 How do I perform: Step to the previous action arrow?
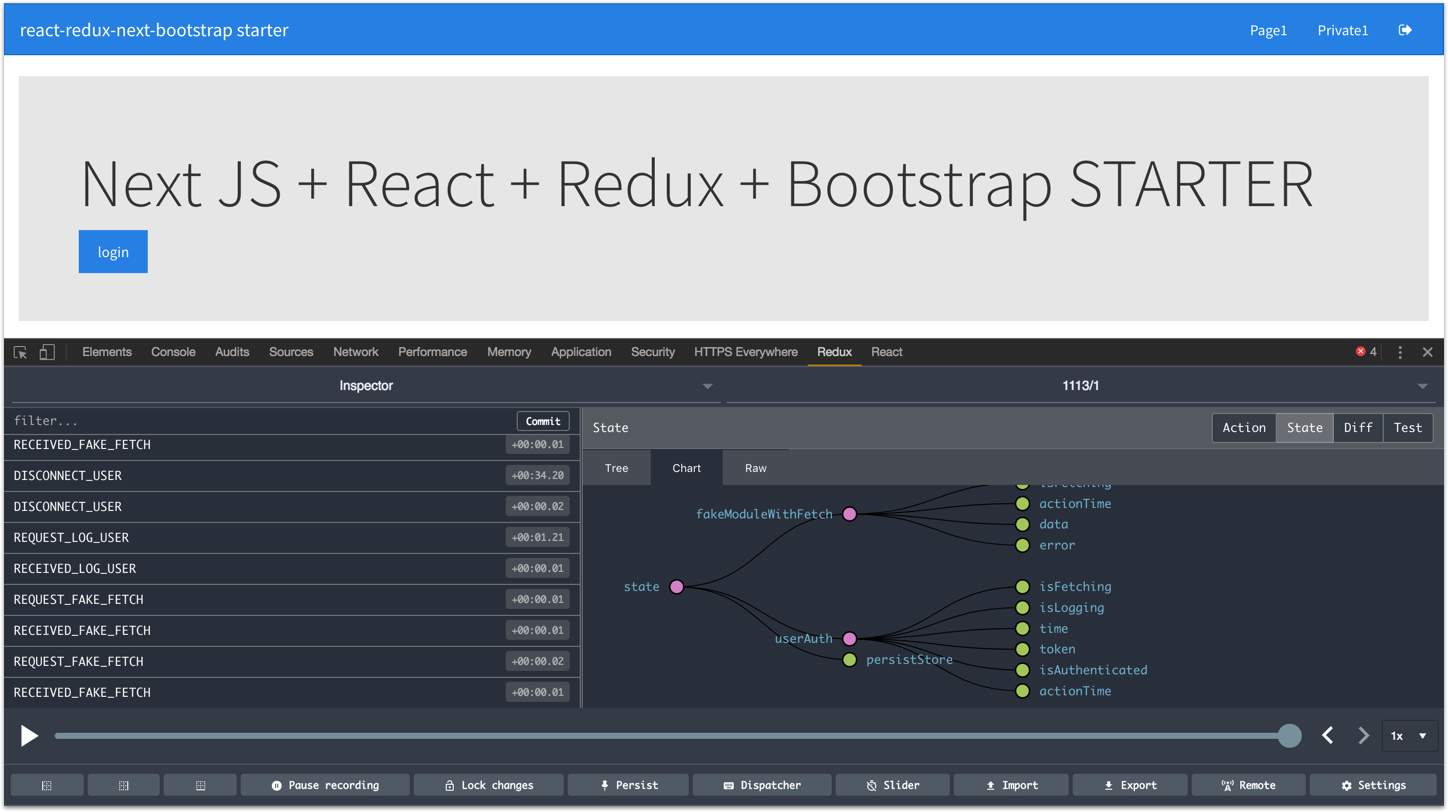click(1328, 736)
